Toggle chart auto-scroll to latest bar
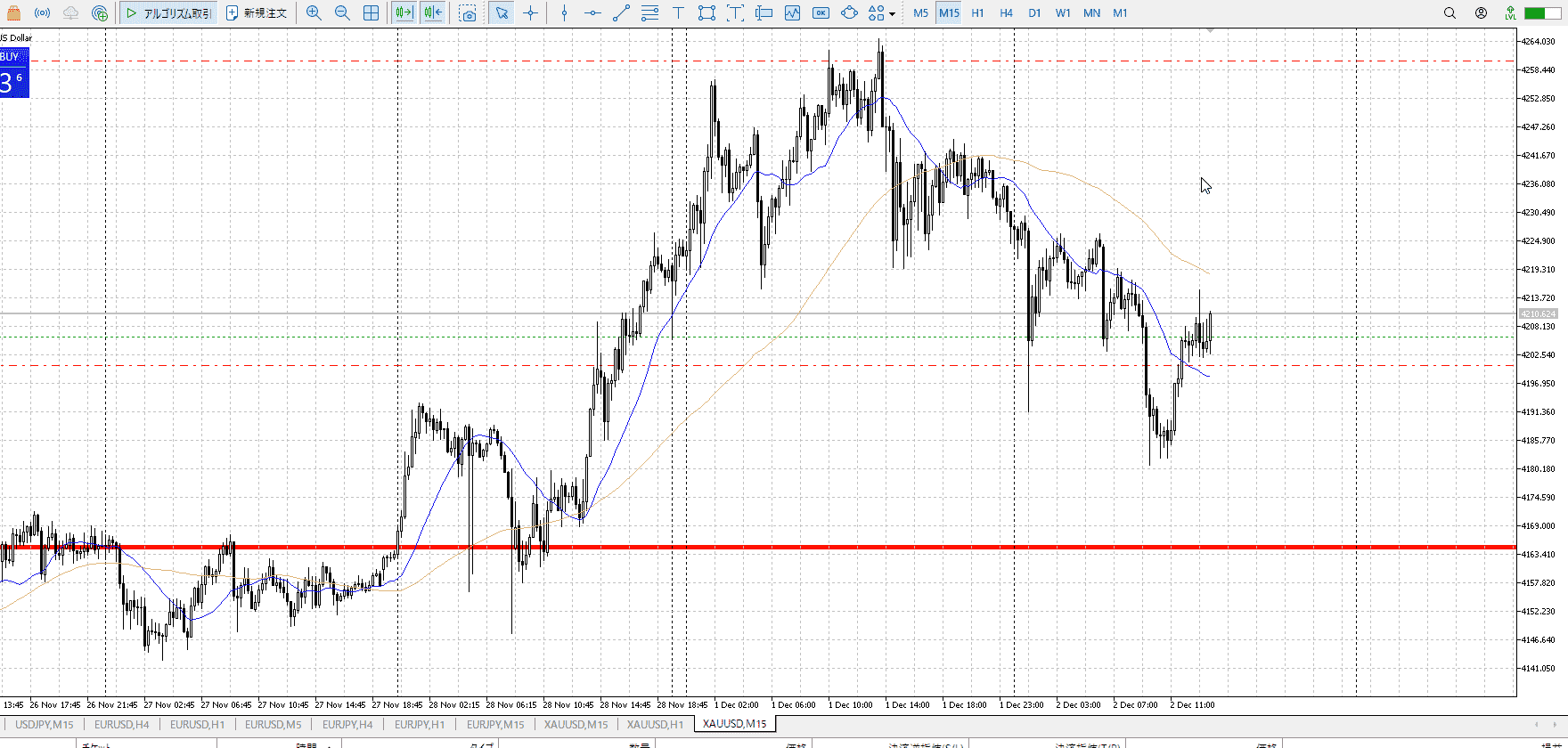 (404, 13)
